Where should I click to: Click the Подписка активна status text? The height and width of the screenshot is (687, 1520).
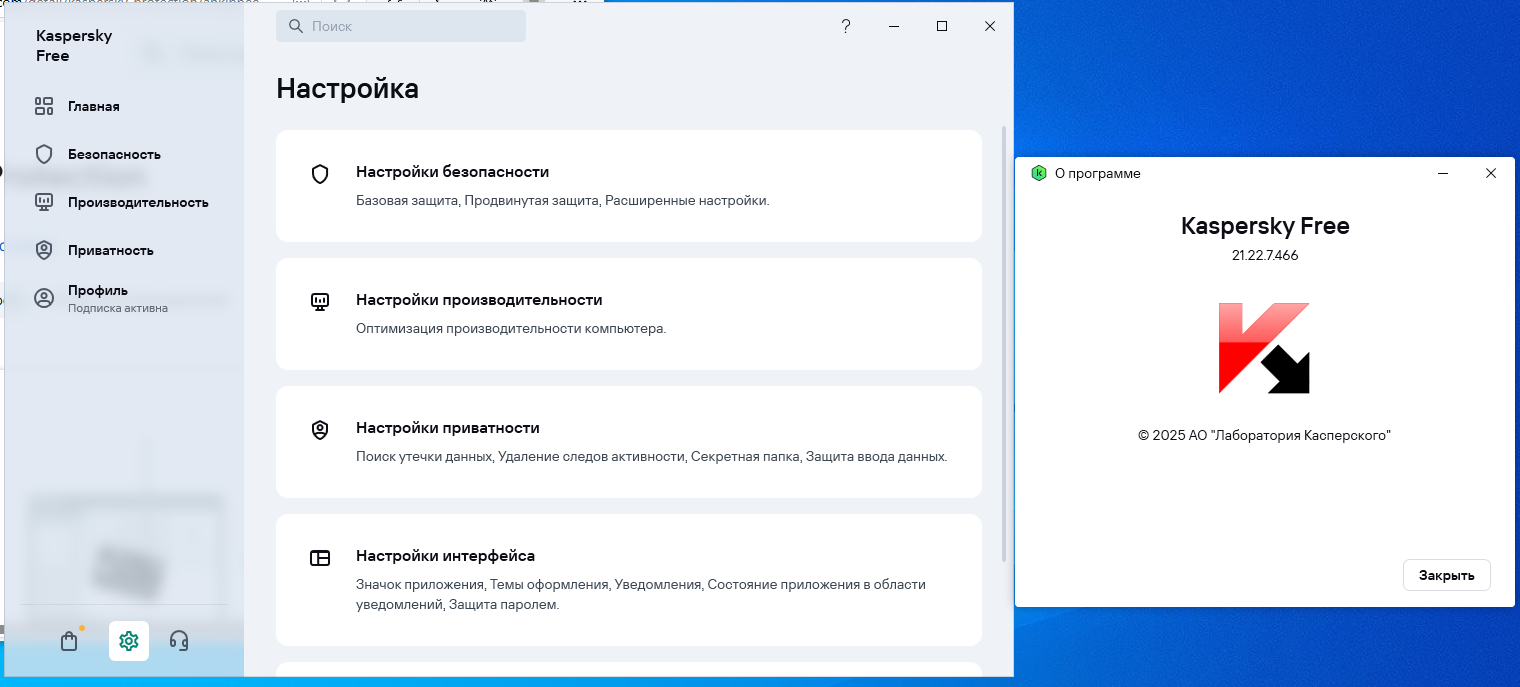[118, 308]
